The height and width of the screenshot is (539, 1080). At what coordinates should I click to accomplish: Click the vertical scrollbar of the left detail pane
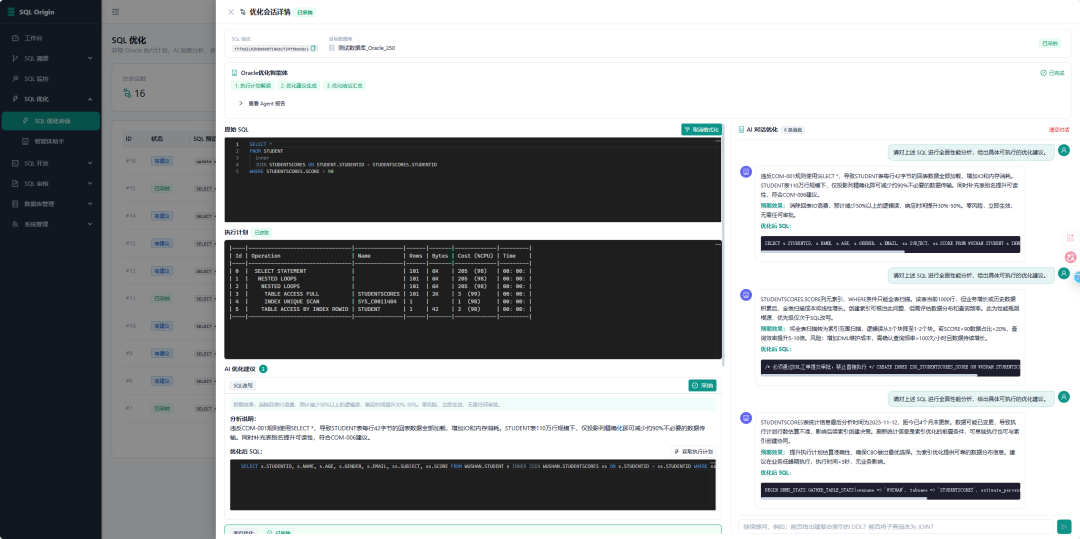click(x=723, y=246)
